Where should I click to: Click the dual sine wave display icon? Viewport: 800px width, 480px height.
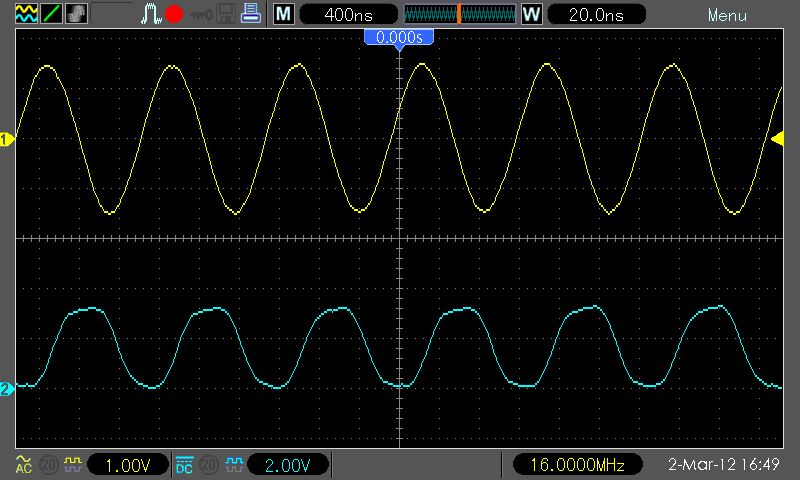[26, 14]
